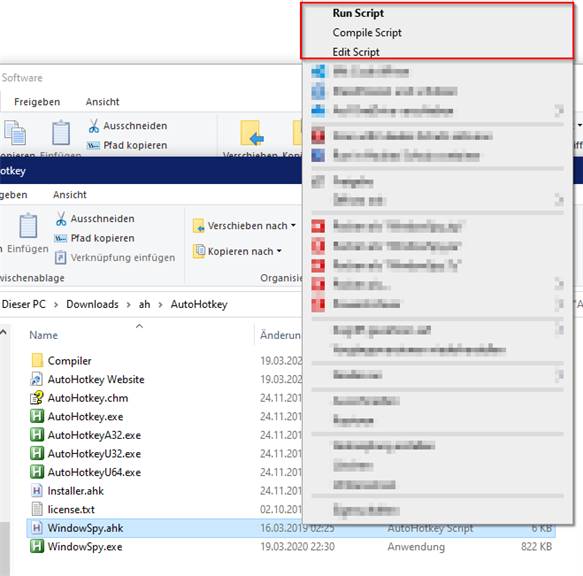Sort files by the Name column header
Viewport: 583px width, 576px height.
[x=44, y=335]
